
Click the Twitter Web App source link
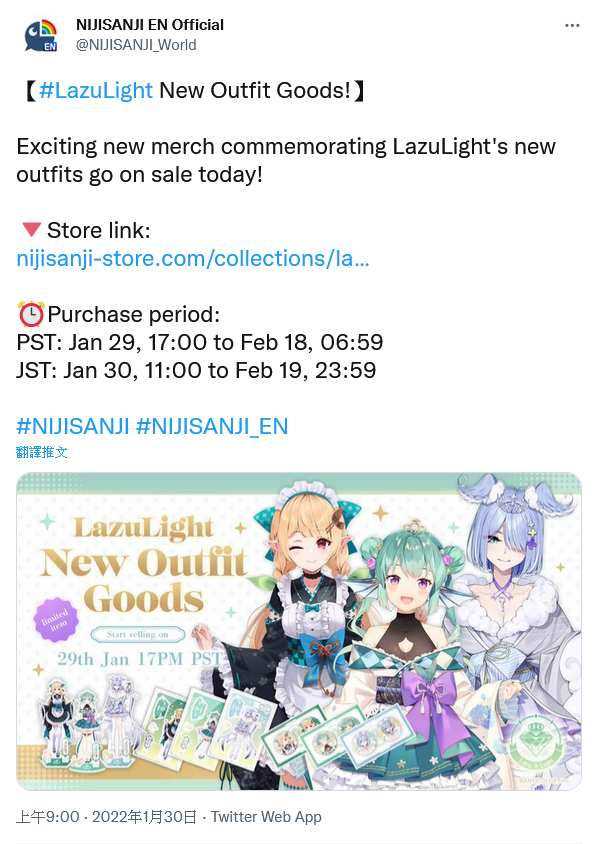point(266,817)
